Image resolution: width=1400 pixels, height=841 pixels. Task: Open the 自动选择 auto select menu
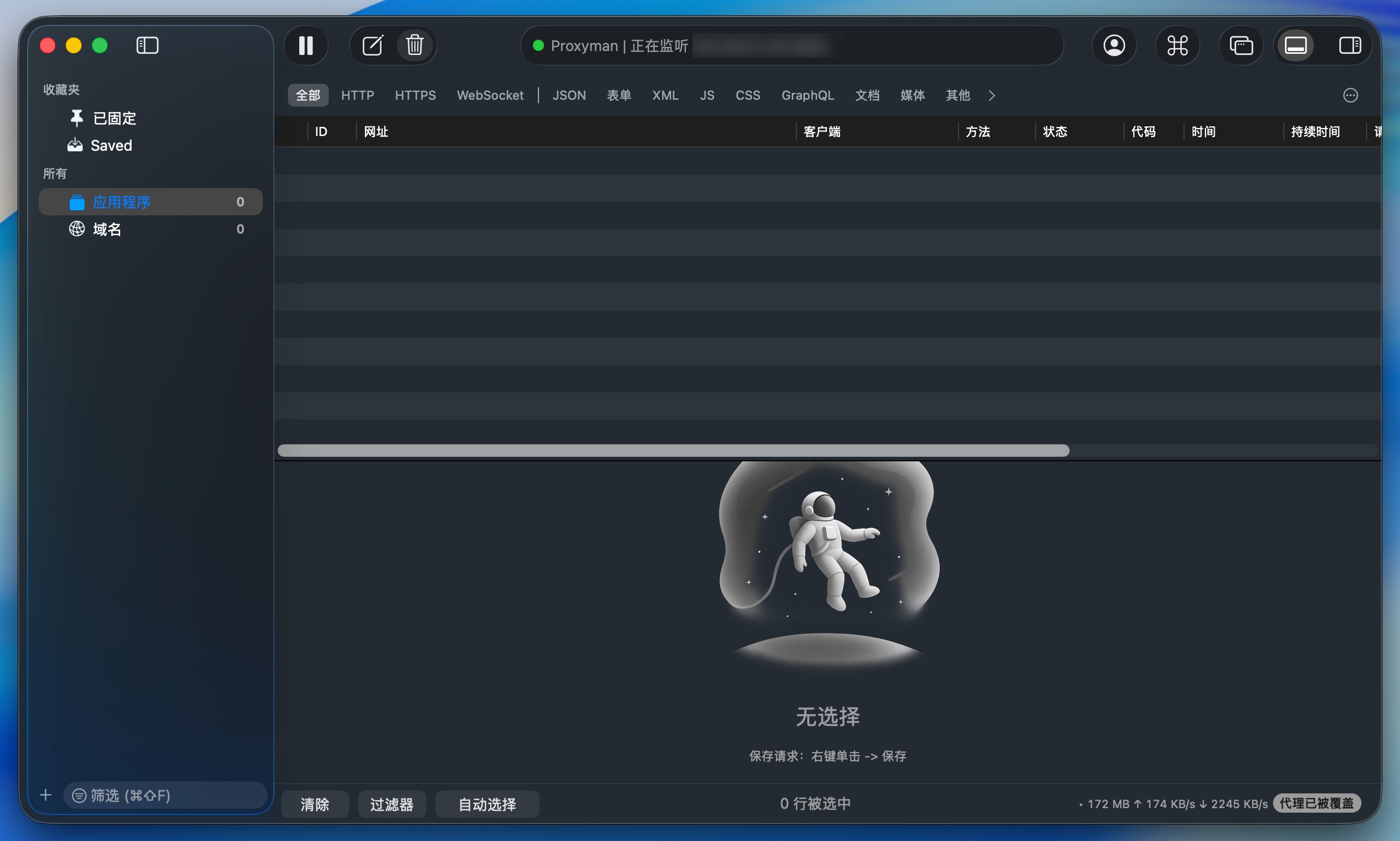pyautogui.click(x=487, y=804)
